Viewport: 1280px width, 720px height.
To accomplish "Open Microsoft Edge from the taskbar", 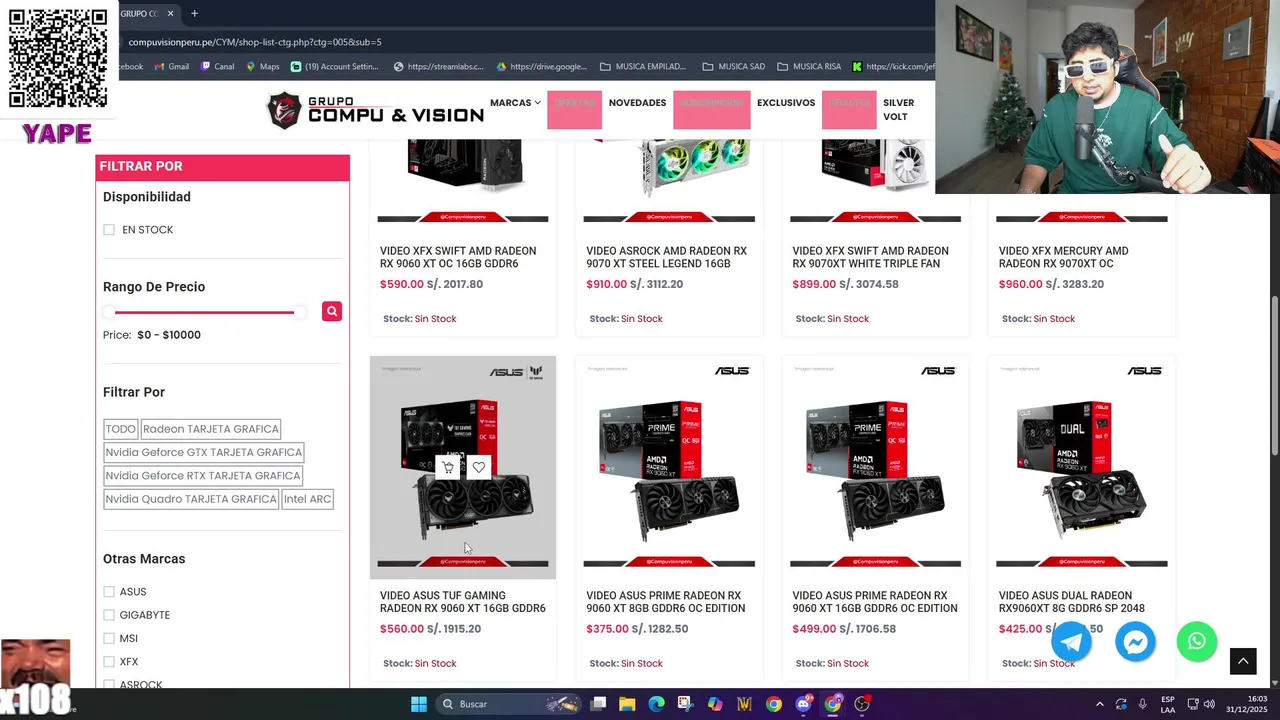I will pyautogui.click(x=656, y=704).
